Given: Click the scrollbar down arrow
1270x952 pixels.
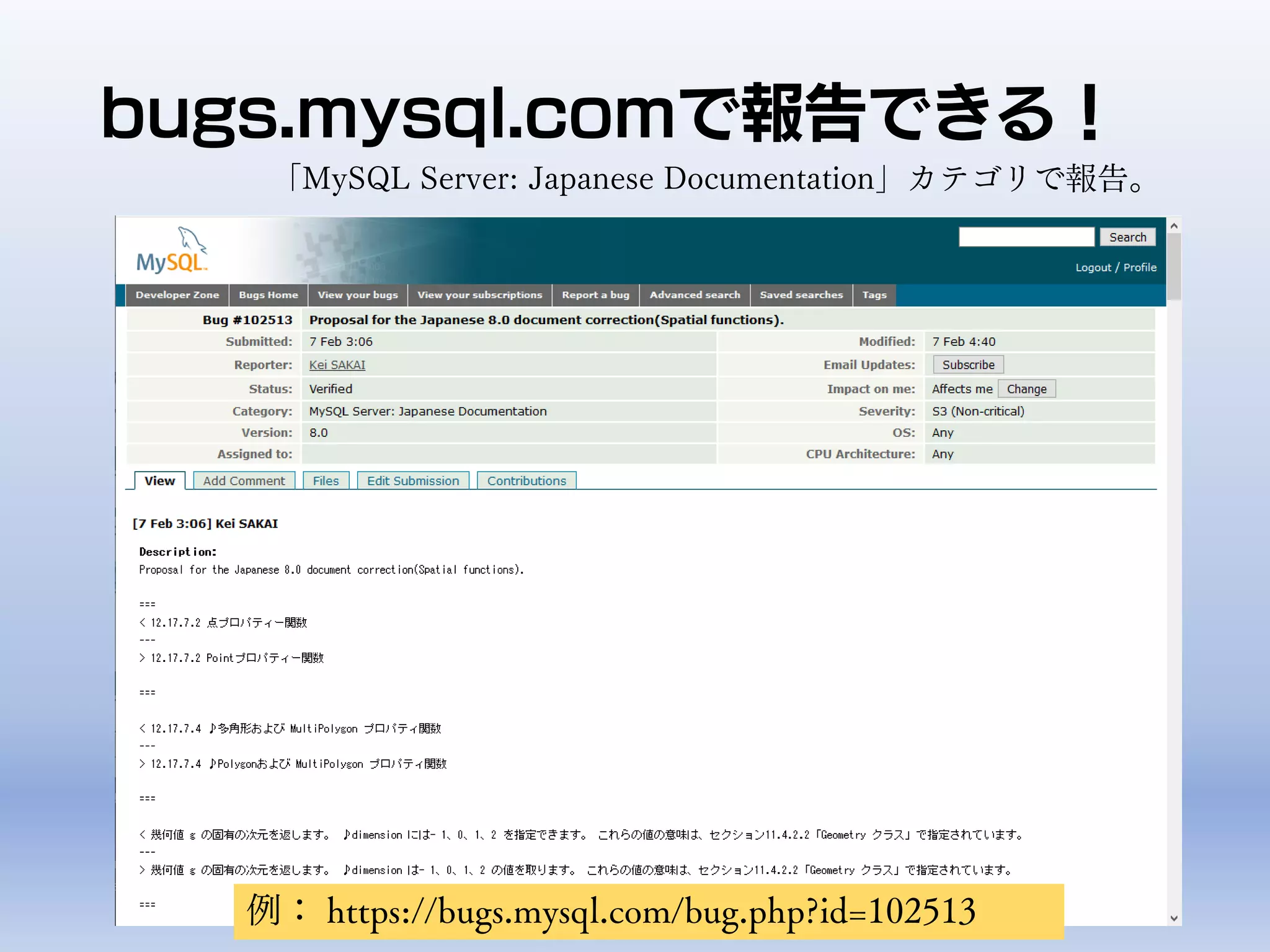Looking at the screenshot, I should 1174,919.
